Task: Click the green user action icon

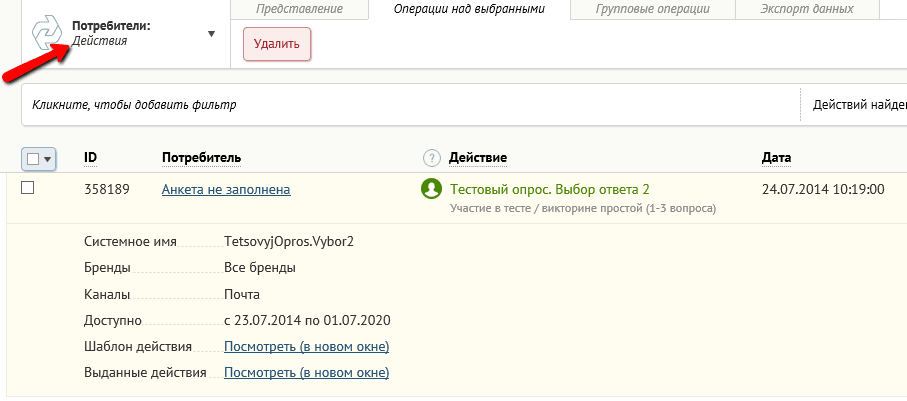Action: [432, 189]
